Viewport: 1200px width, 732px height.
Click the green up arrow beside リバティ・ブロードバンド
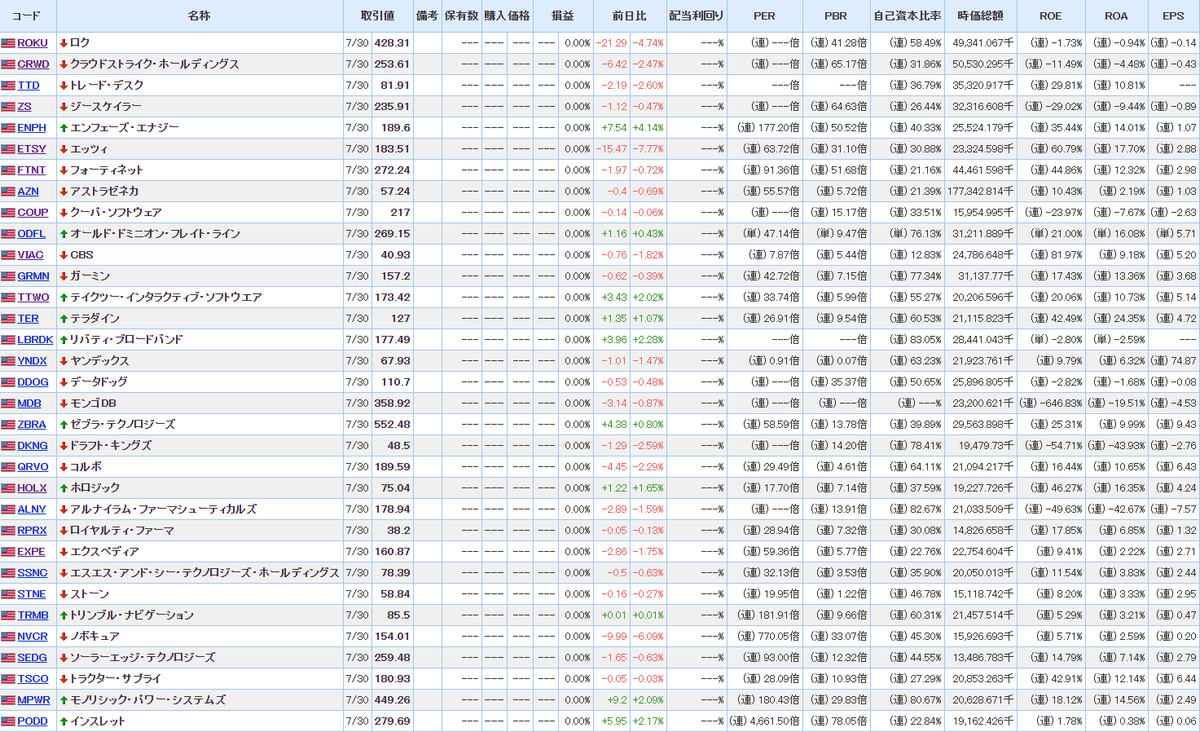click(x=63, y=340)
